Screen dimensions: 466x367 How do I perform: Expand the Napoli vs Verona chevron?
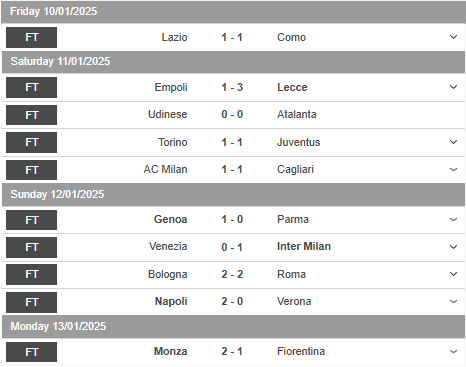point(453,301)
